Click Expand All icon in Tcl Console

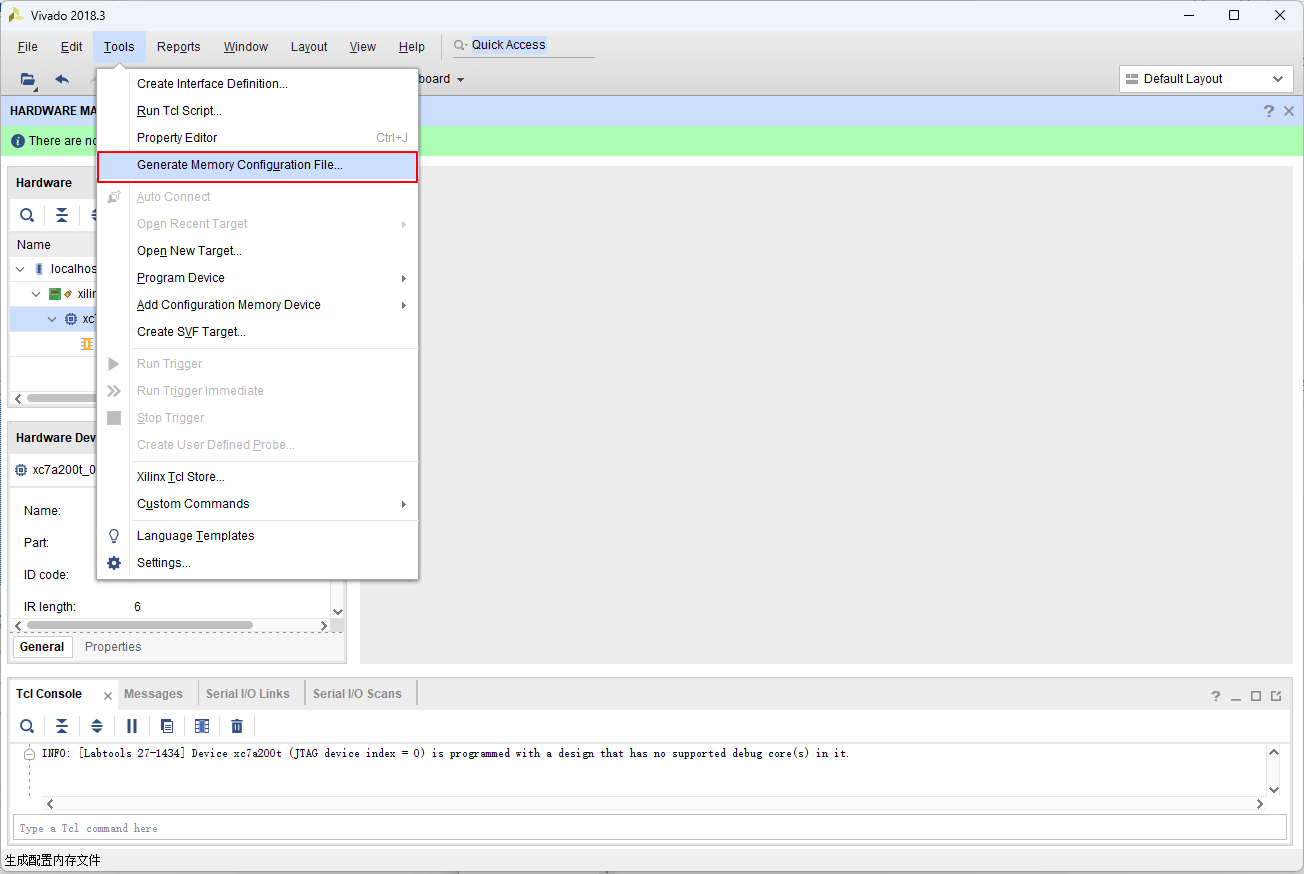[x=97, y=726]
